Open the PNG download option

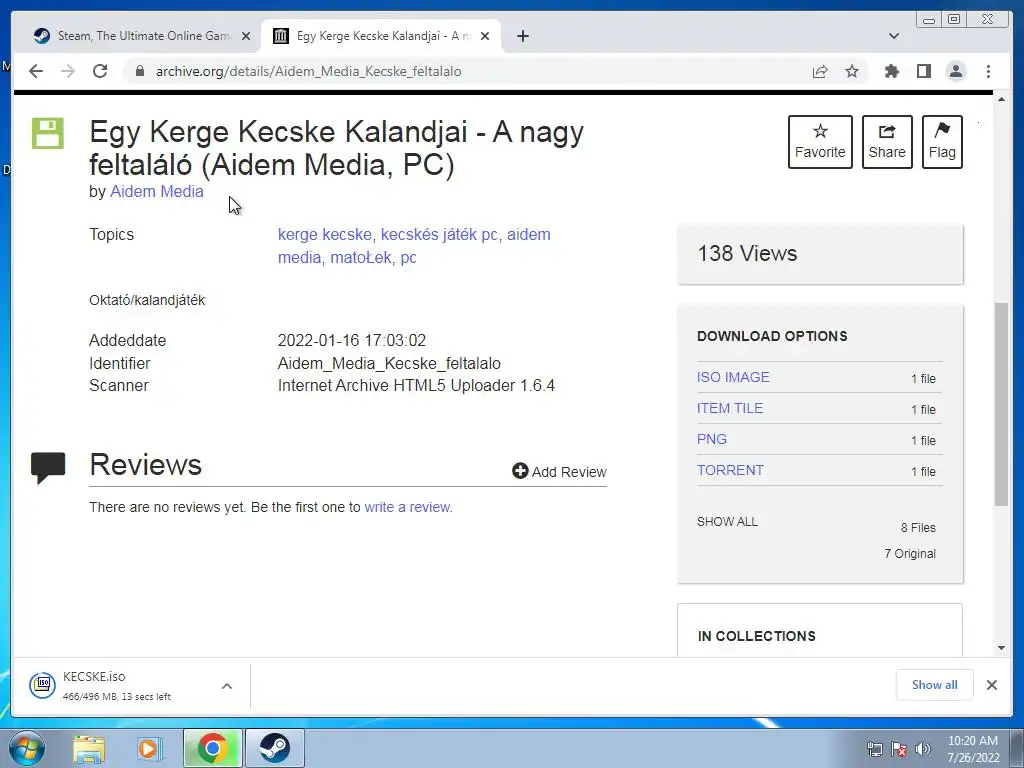[712, 439]
